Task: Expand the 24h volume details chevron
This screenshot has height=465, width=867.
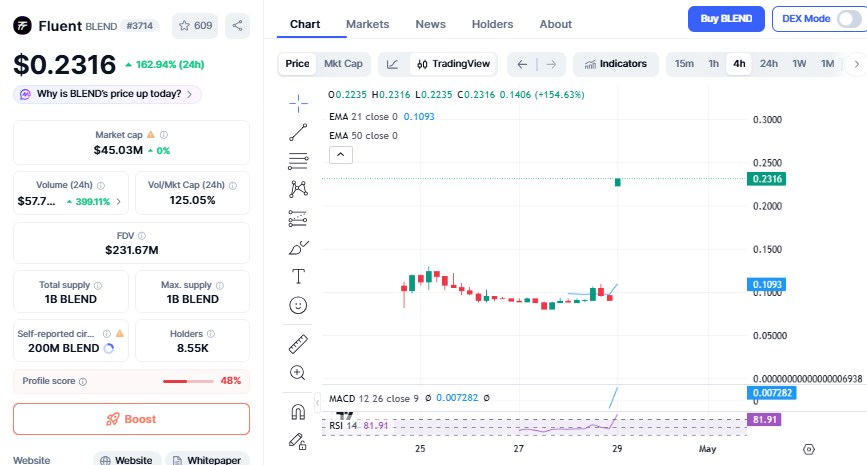Action: tap(120, 201)
